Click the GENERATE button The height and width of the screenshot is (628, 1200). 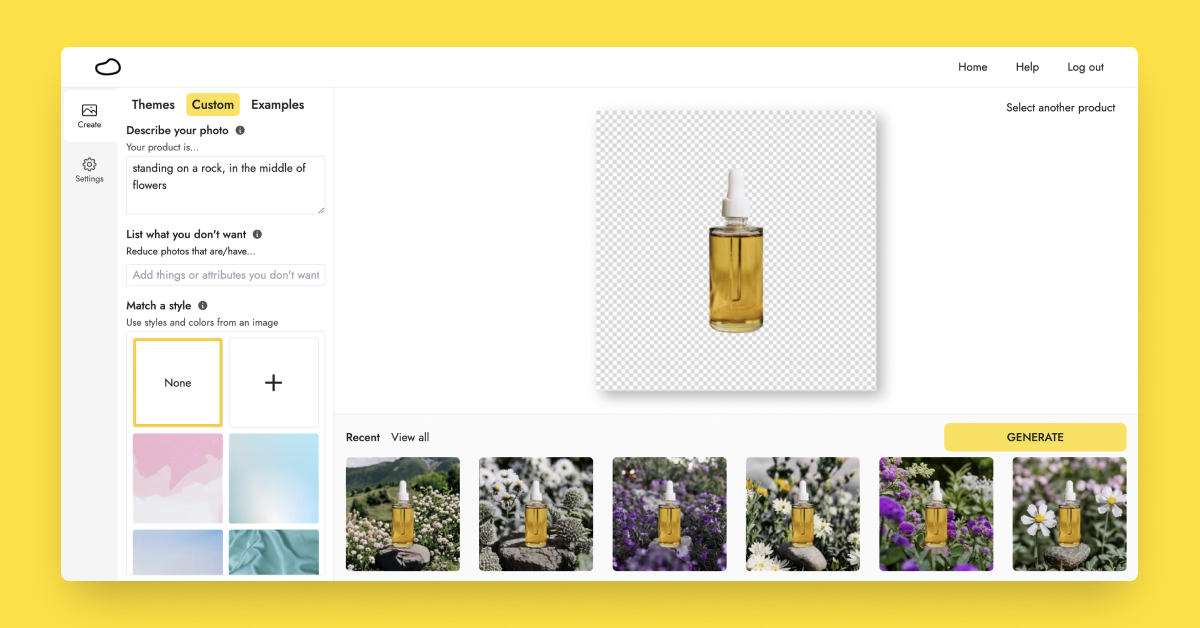[x=1035, y=437]
